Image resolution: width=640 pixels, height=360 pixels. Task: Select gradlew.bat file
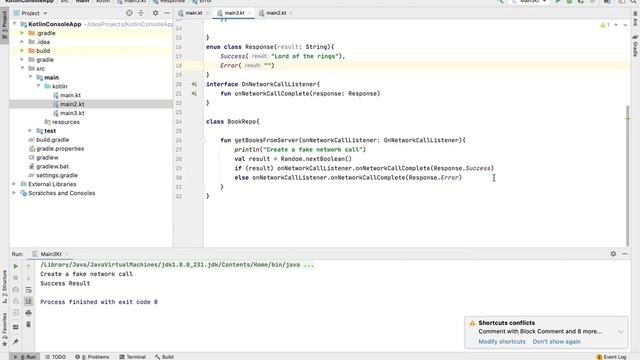(x=52, y=167)
